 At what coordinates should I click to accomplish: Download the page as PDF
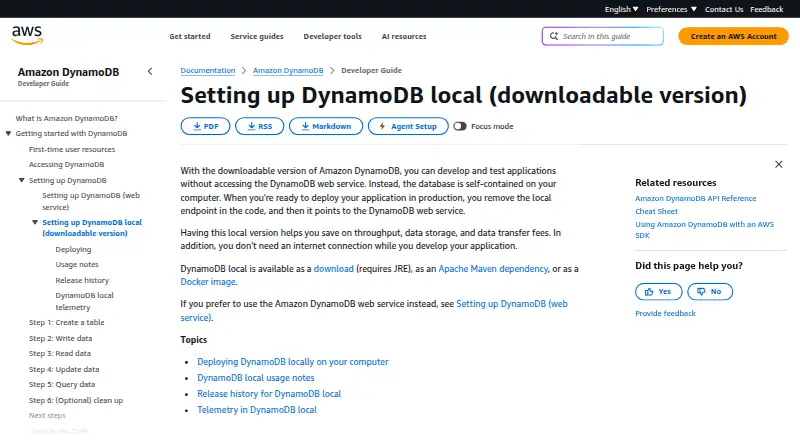[206, 126]
